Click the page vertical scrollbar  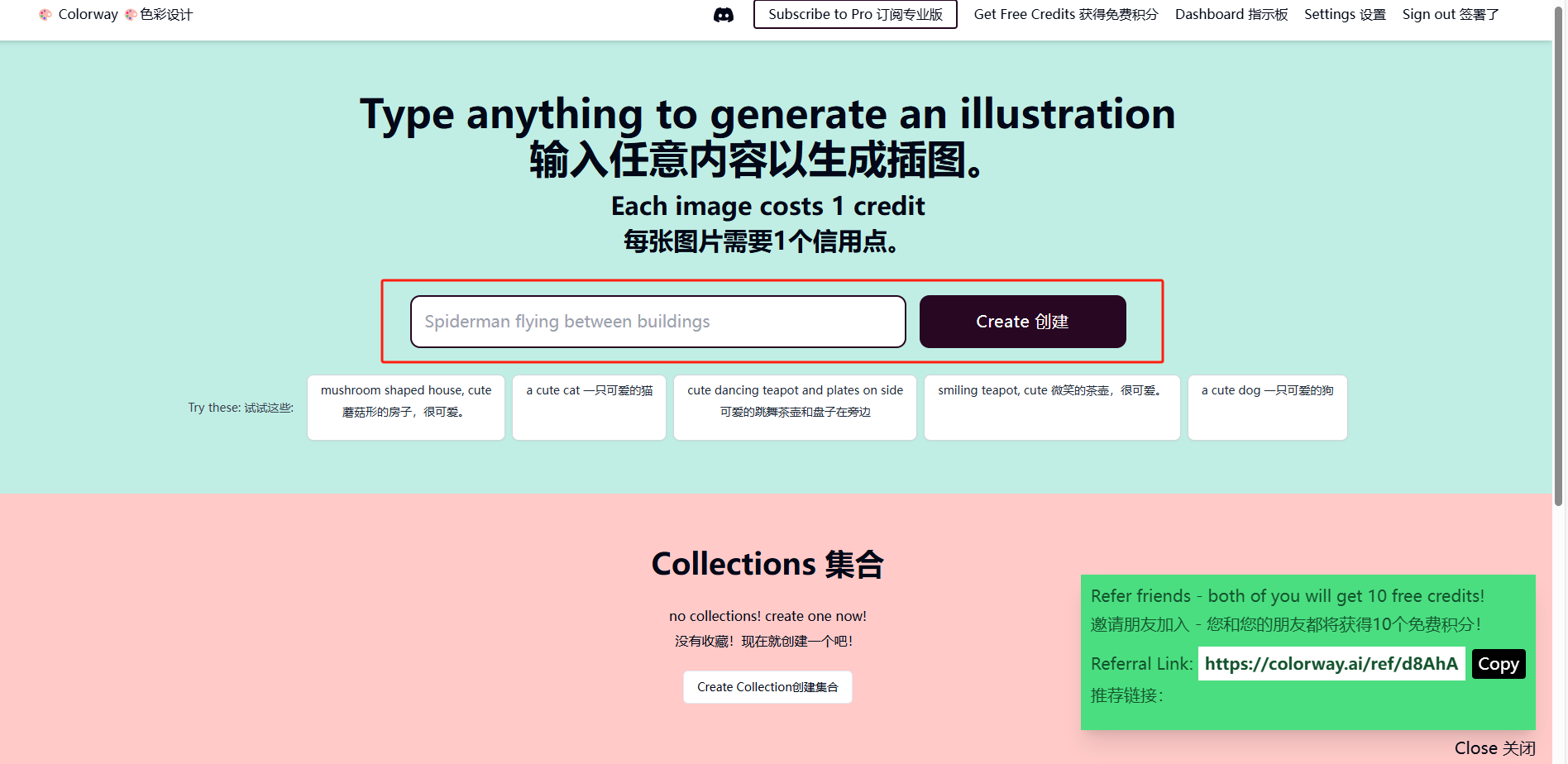(1559, 256)
